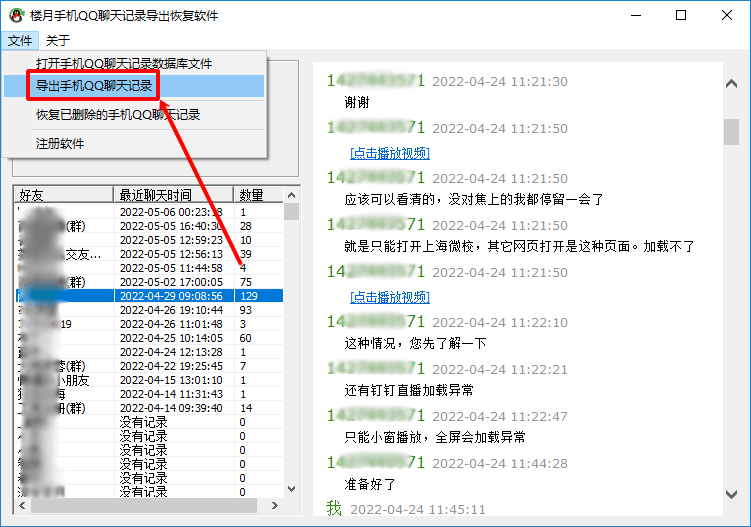Sort by the 数量 column header
Image resolution: width=751 pixels, height=527 pixels.
258,195
